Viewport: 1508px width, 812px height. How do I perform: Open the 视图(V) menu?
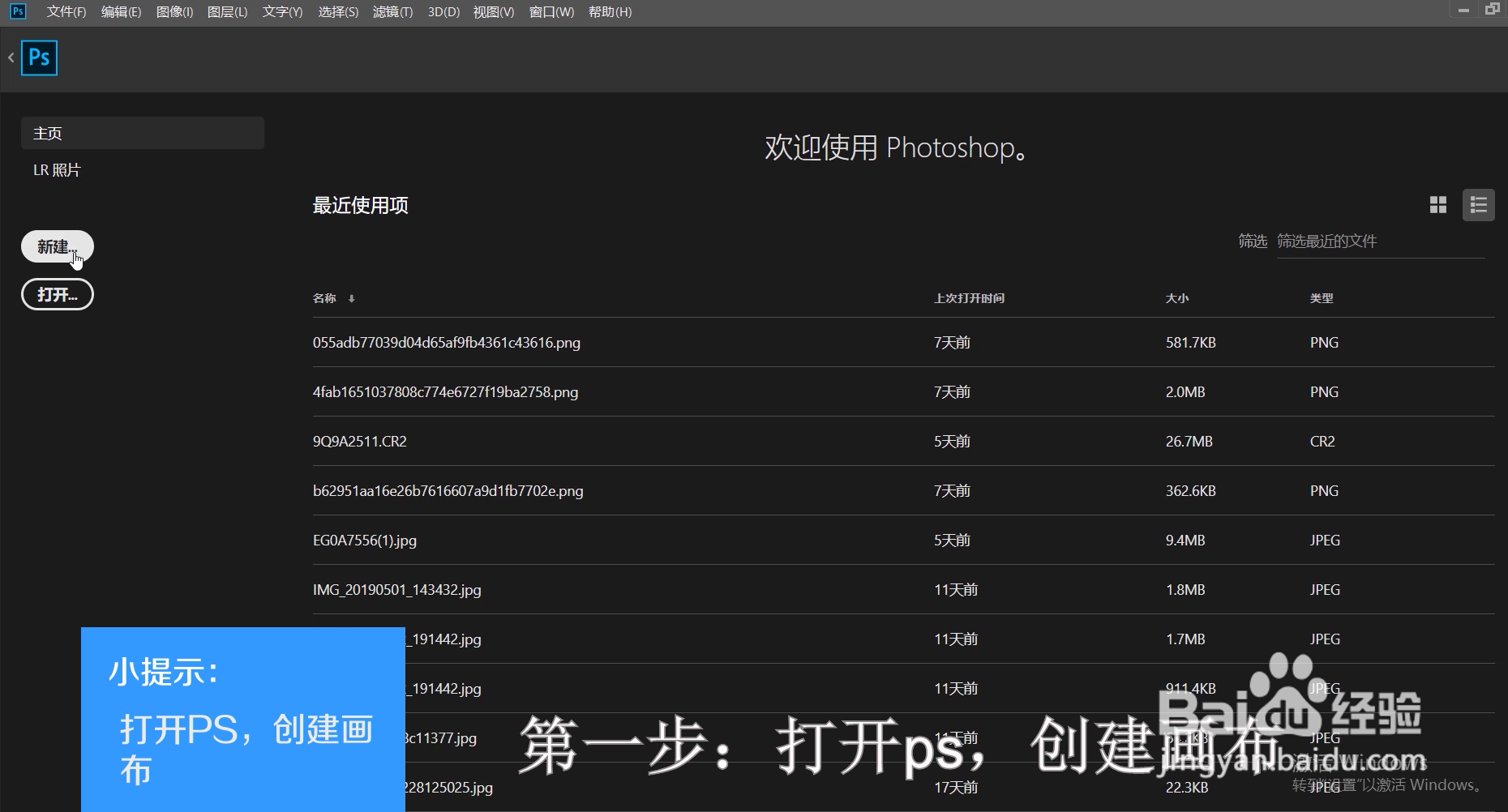pos(494,12)
